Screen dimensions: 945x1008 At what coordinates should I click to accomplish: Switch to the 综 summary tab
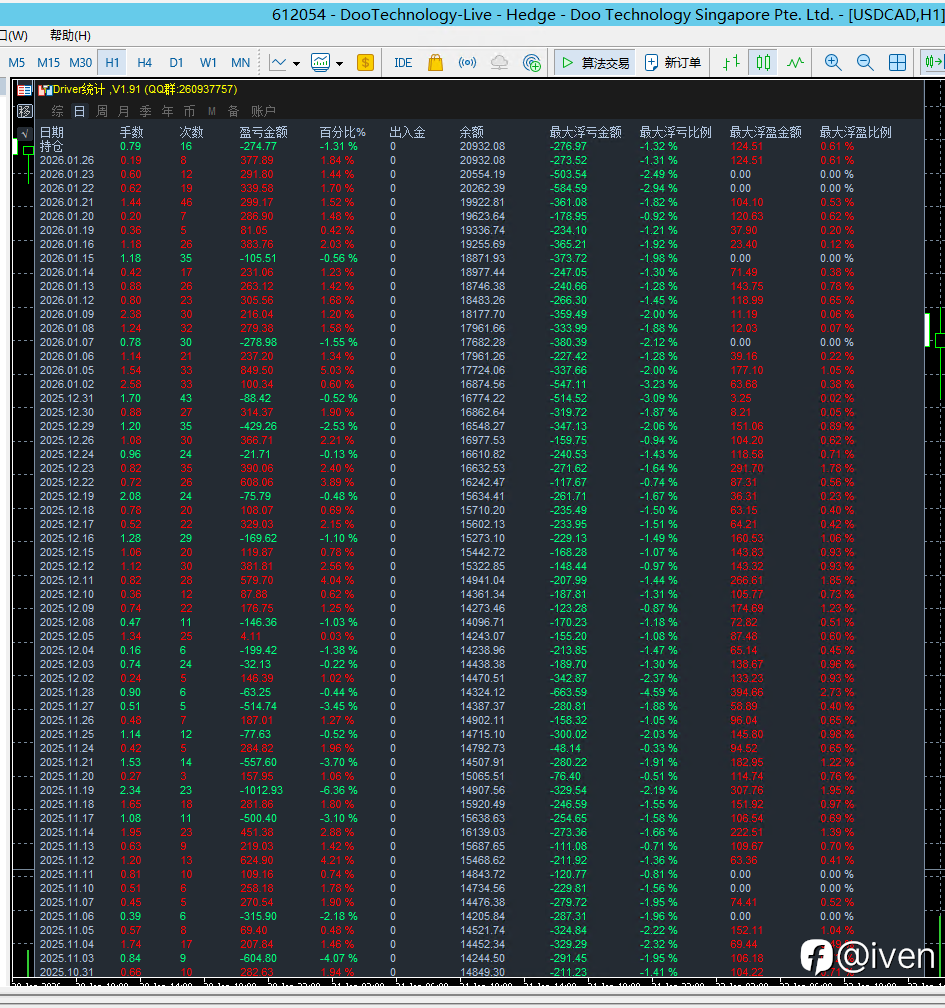point(57,111)
